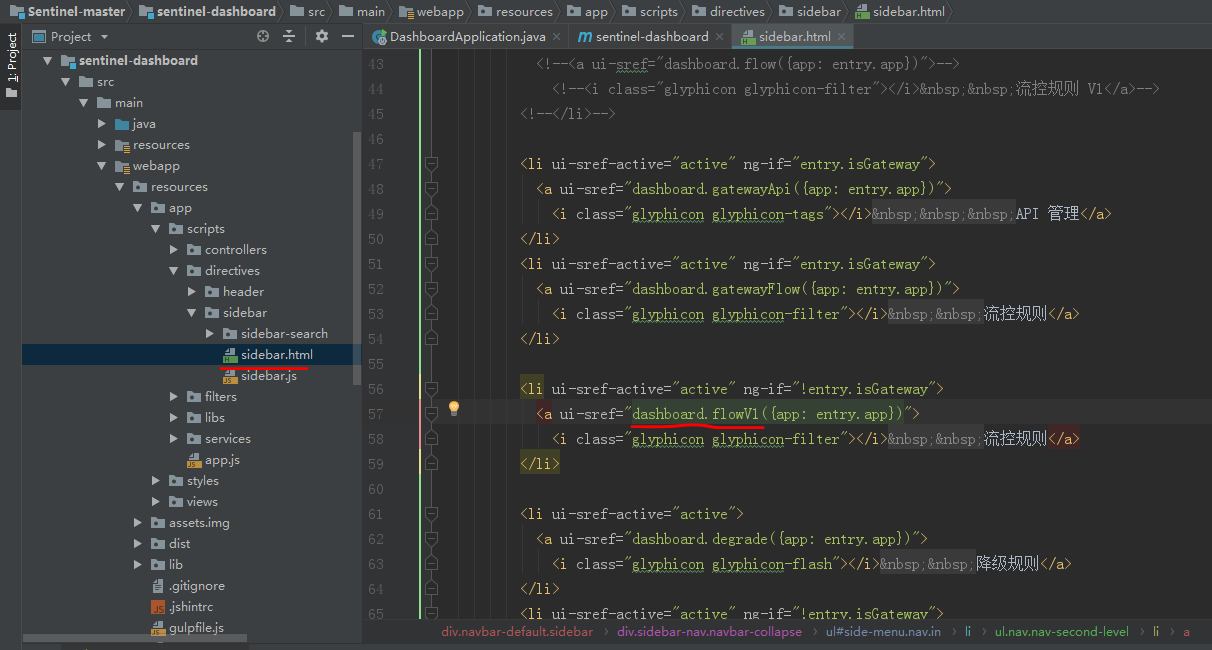This screenshot has height=650, width=1212.
Task: Click the .jshintrc file icon
Action: (x=158, y=607)
